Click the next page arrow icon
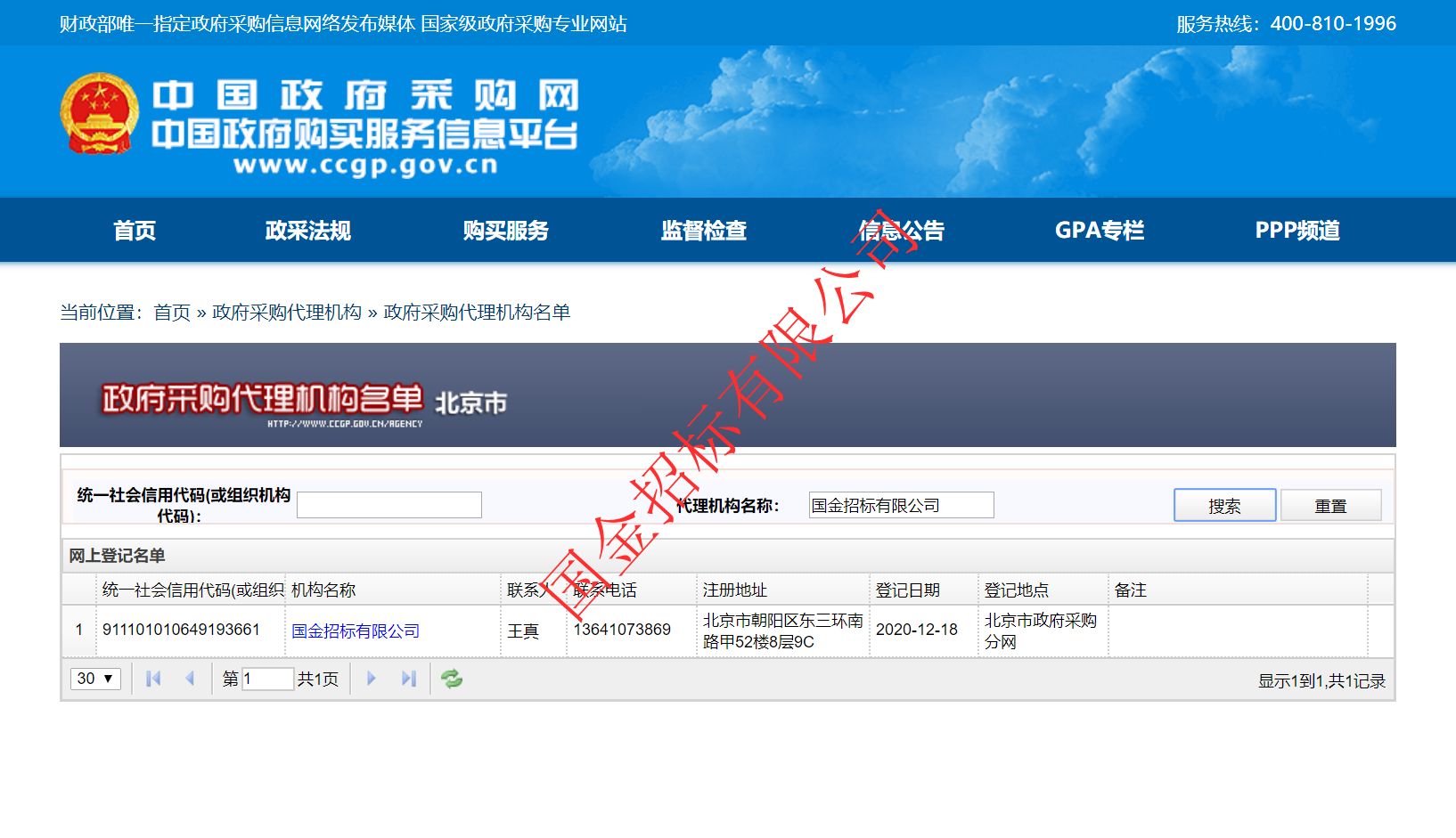The width and height of the screenshot is (1456, 838). click(372, 679)
